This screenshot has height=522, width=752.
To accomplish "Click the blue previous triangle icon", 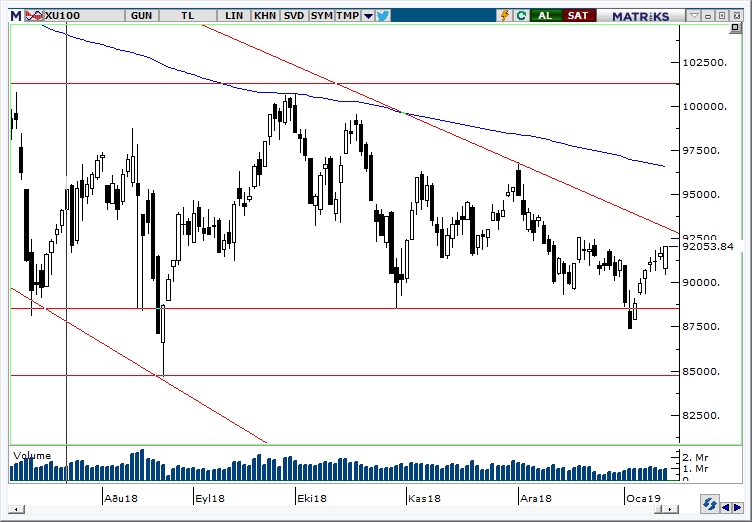I will (725, 507).
